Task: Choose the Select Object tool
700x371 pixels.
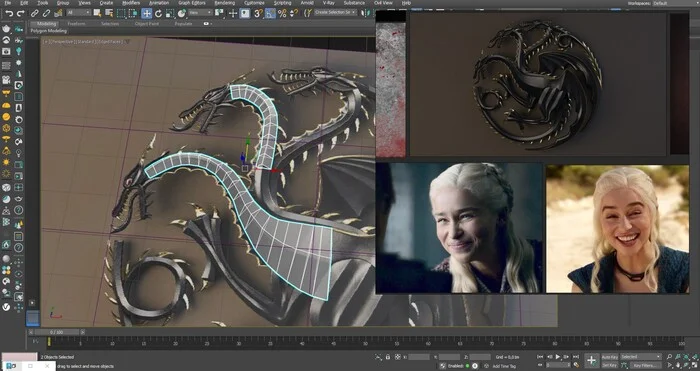Action: (97, 13)
